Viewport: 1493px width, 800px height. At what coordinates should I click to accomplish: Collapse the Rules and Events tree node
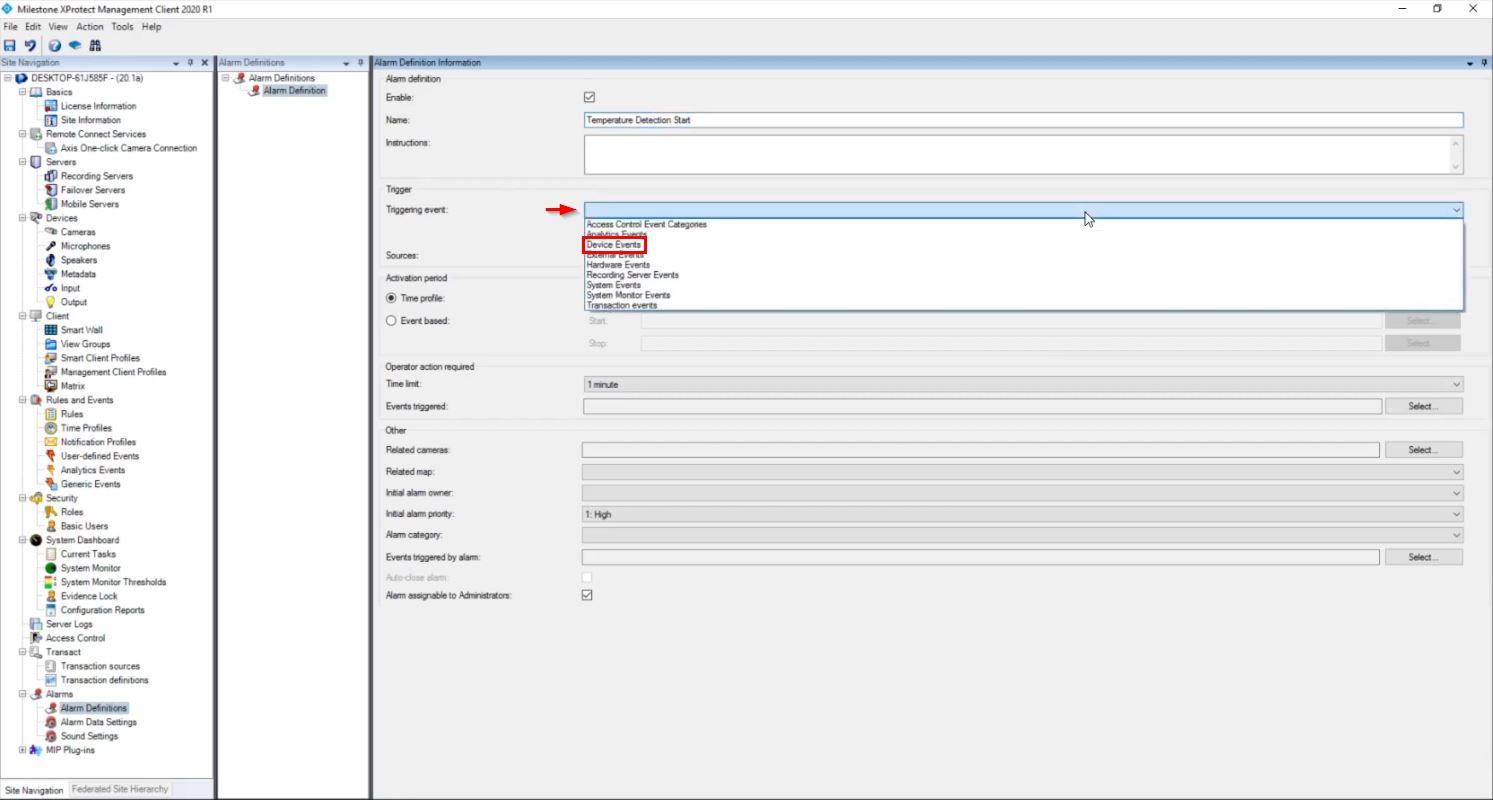[x=22, y=400]
